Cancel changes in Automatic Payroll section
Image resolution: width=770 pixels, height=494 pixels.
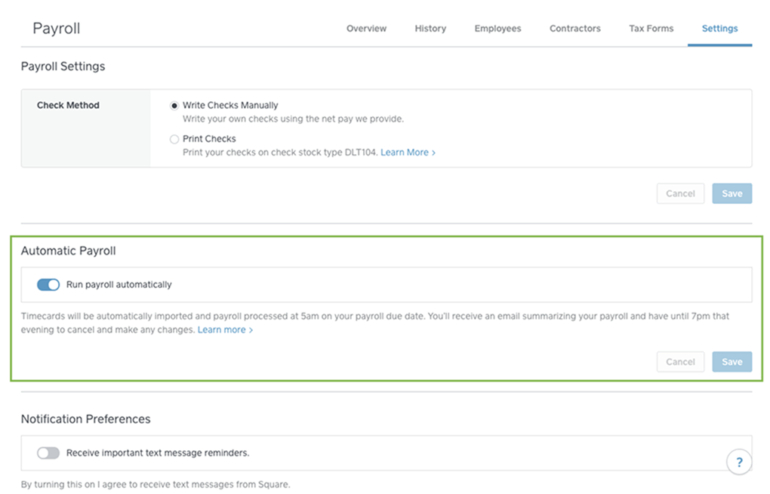coord(680,362)
